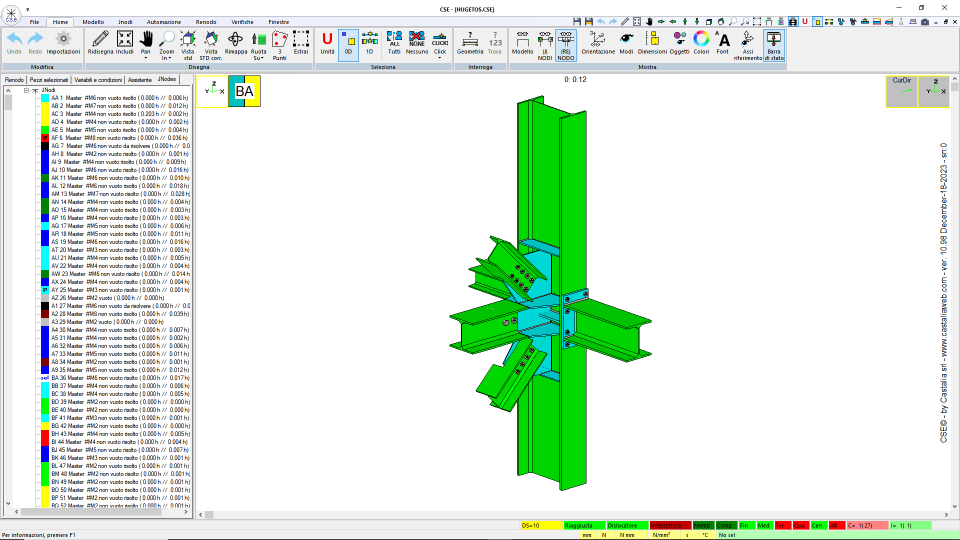Click the Rimappa tool

pyautogui.click(x=236, y=43)
